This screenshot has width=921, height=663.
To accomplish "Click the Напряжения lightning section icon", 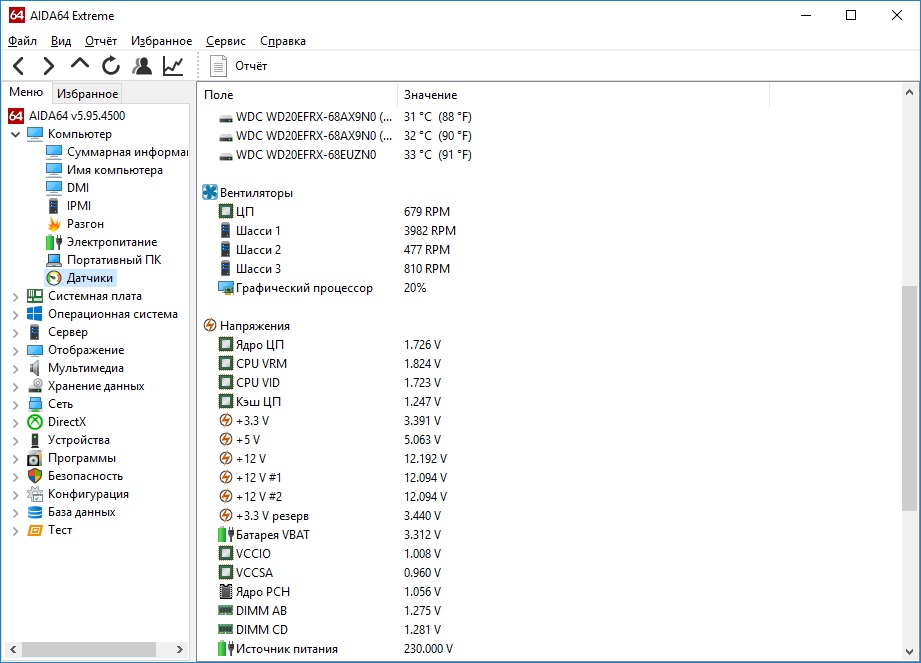I will tap(210, 325).
